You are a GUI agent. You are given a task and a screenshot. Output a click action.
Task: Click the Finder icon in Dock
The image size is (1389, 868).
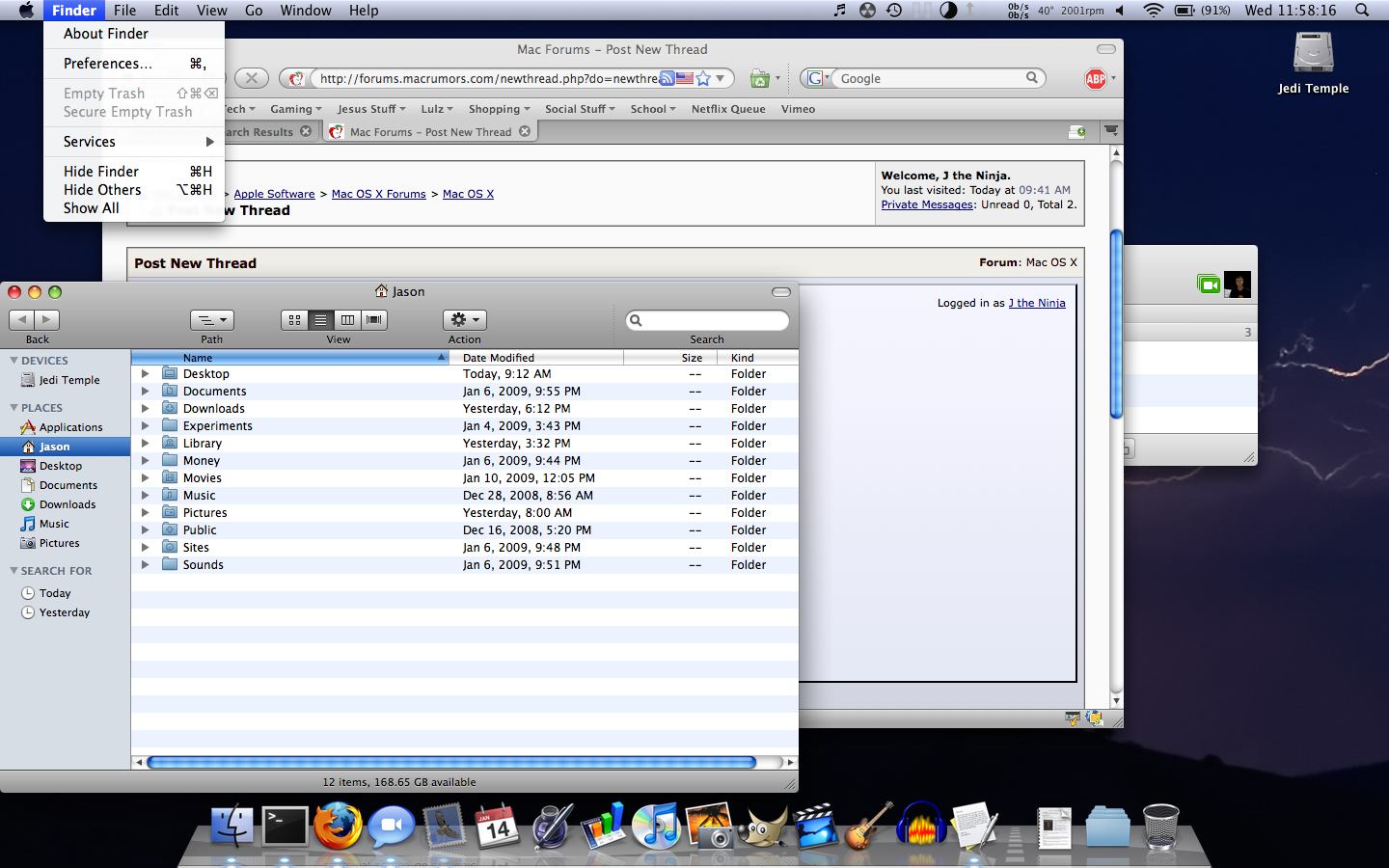232,827
